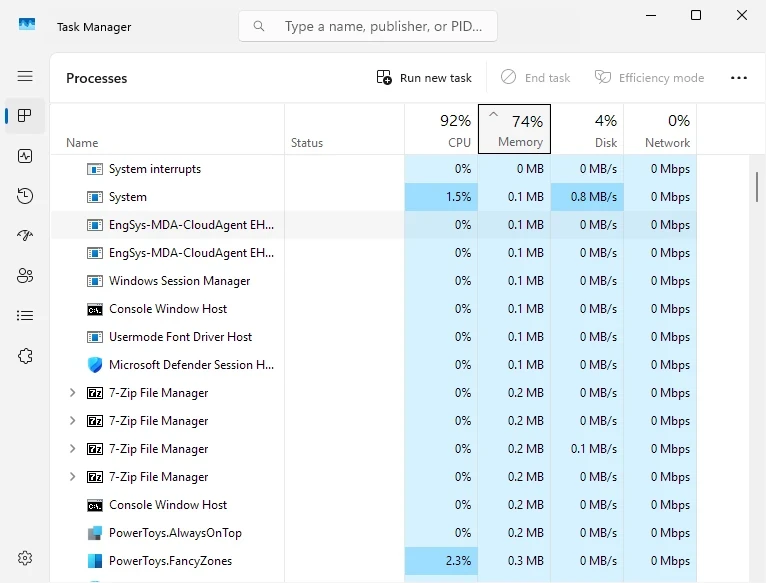Click the Processes page heading
Screen dimensions: 766x583
click(97, 78)
